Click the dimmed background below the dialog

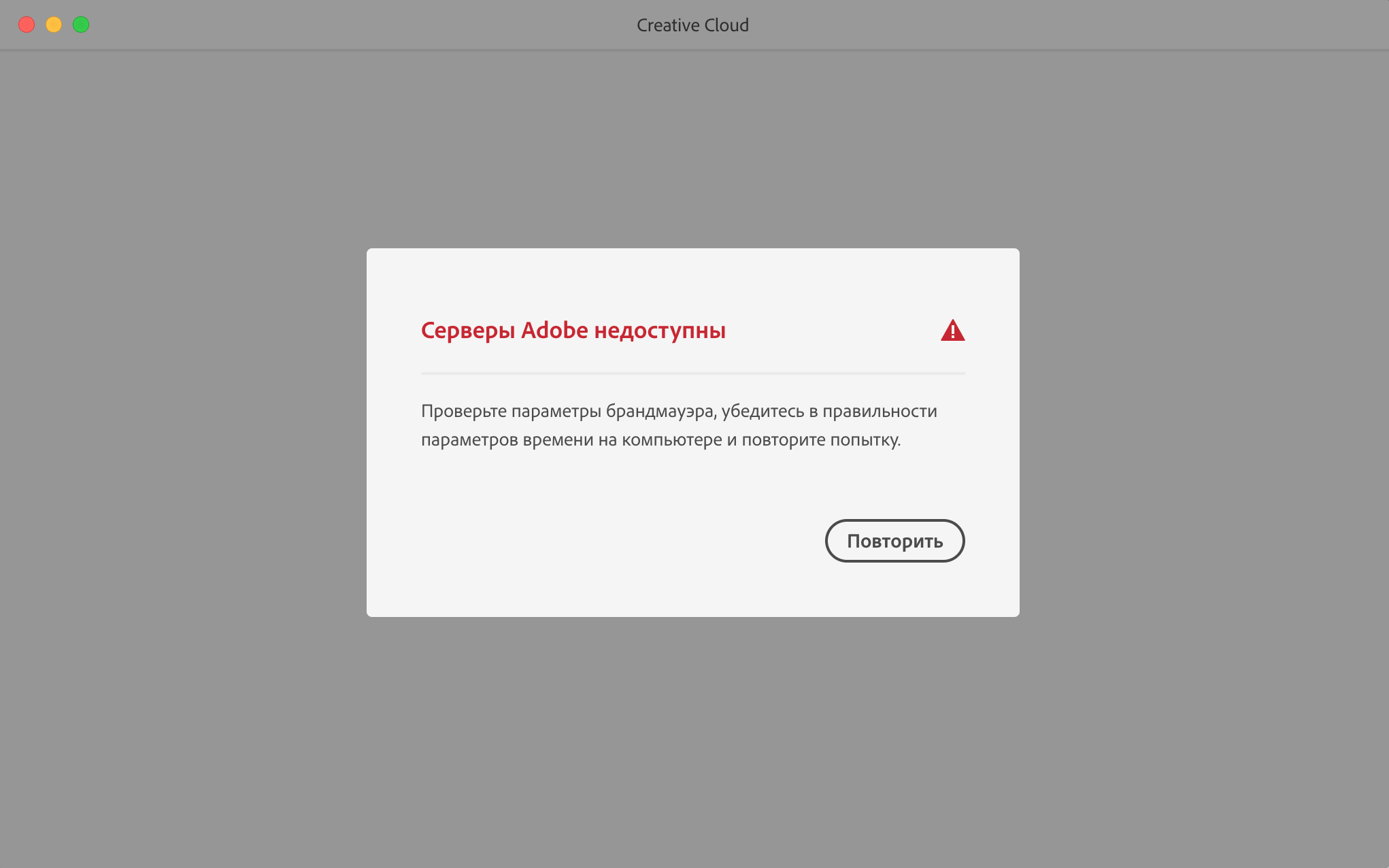point(692,741)
